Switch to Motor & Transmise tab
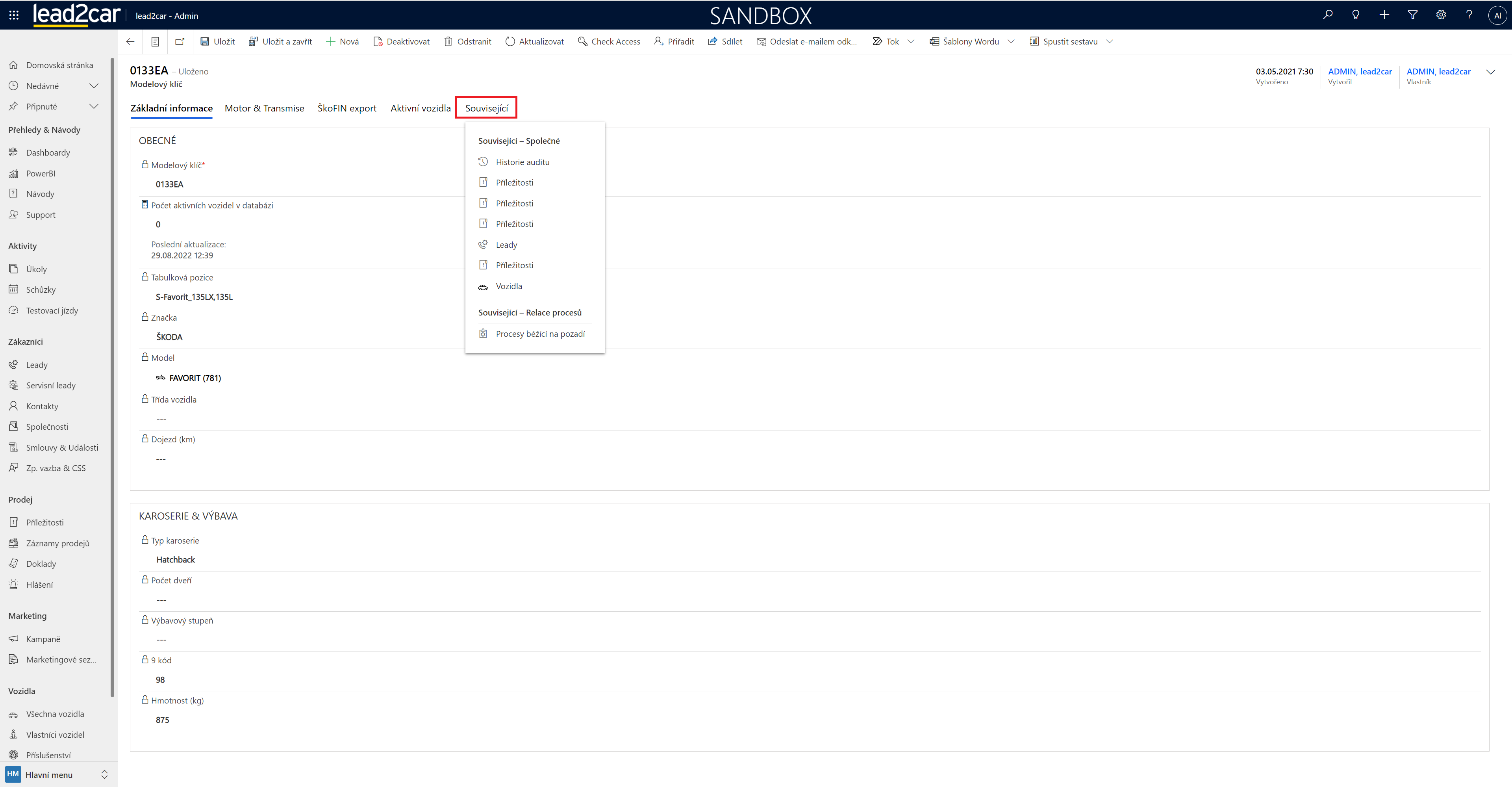The height and width of the screenshot is (787, 1512). pos(264,108)
